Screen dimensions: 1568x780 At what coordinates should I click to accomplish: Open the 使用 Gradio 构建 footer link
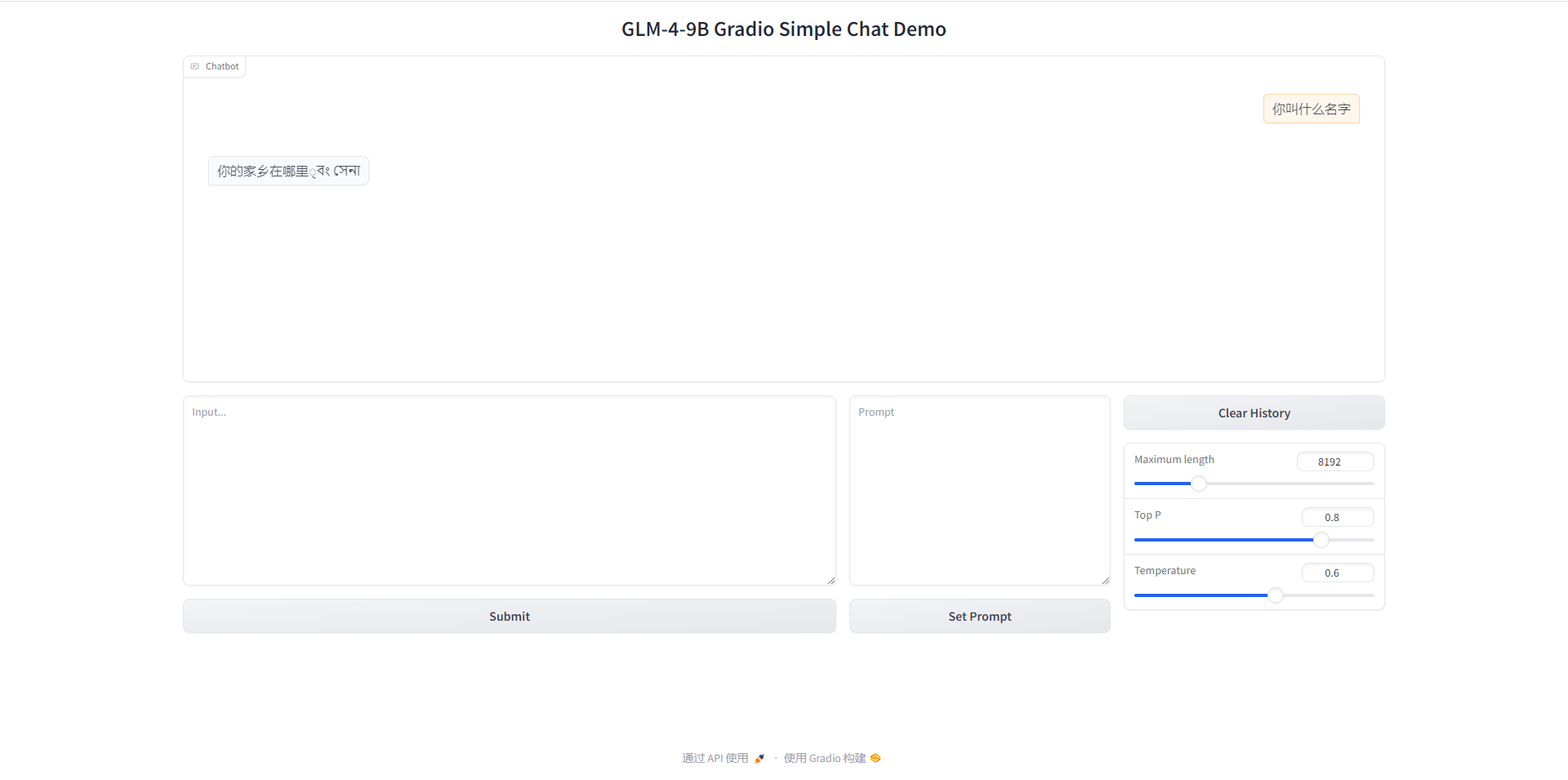click(832, 759)
